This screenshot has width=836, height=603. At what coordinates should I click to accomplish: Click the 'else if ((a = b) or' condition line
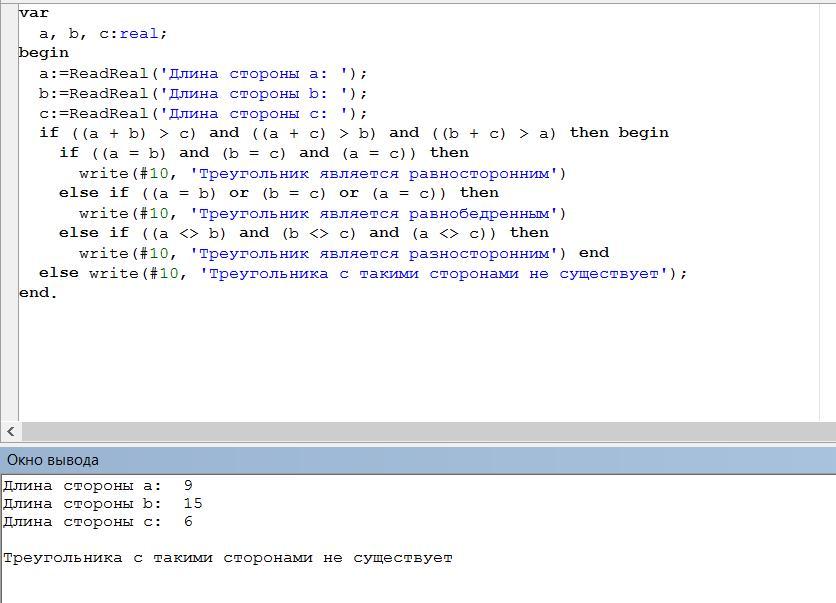point(279,193)
